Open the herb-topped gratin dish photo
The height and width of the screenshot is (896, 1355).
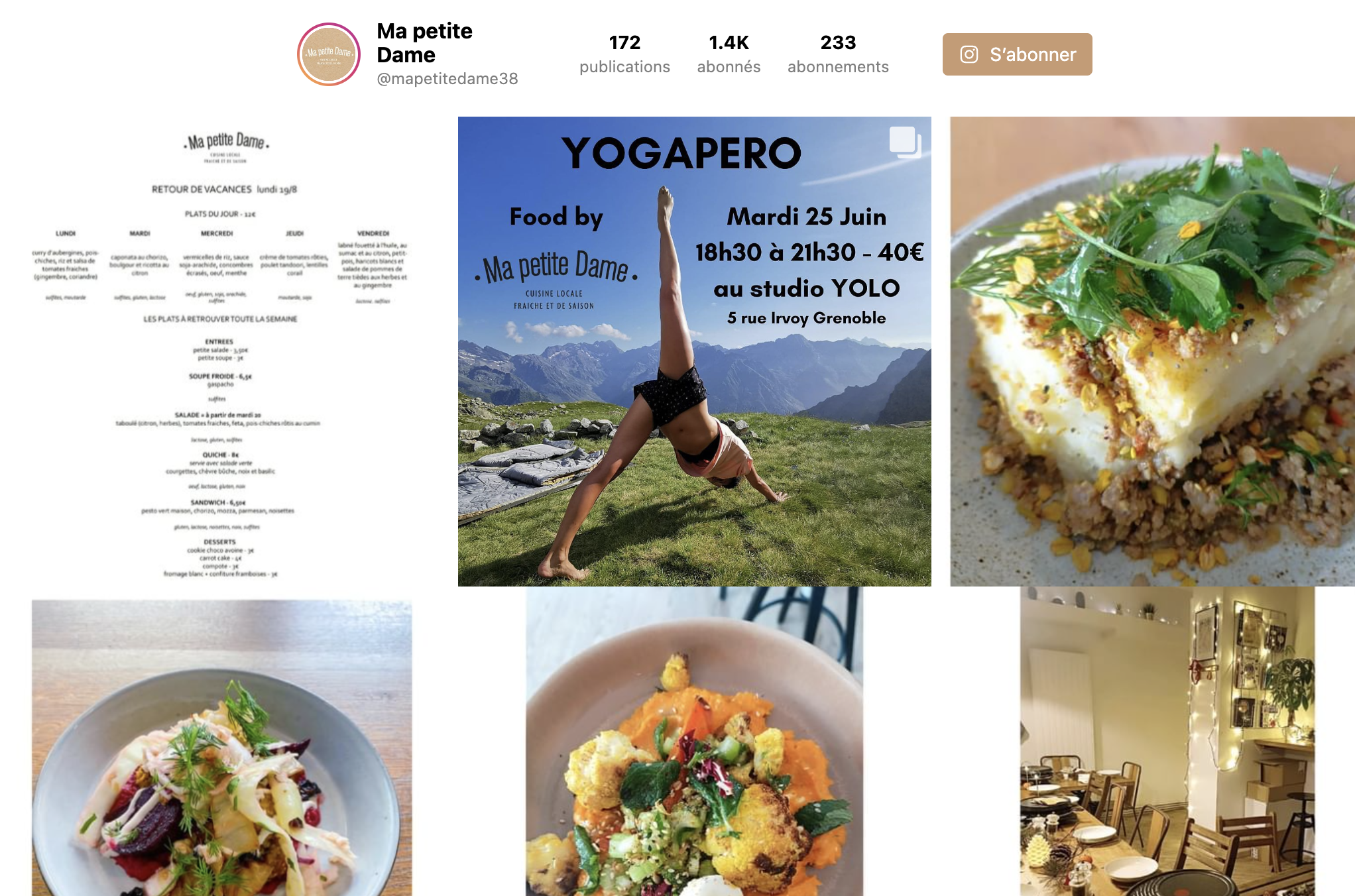(1152, 351)
